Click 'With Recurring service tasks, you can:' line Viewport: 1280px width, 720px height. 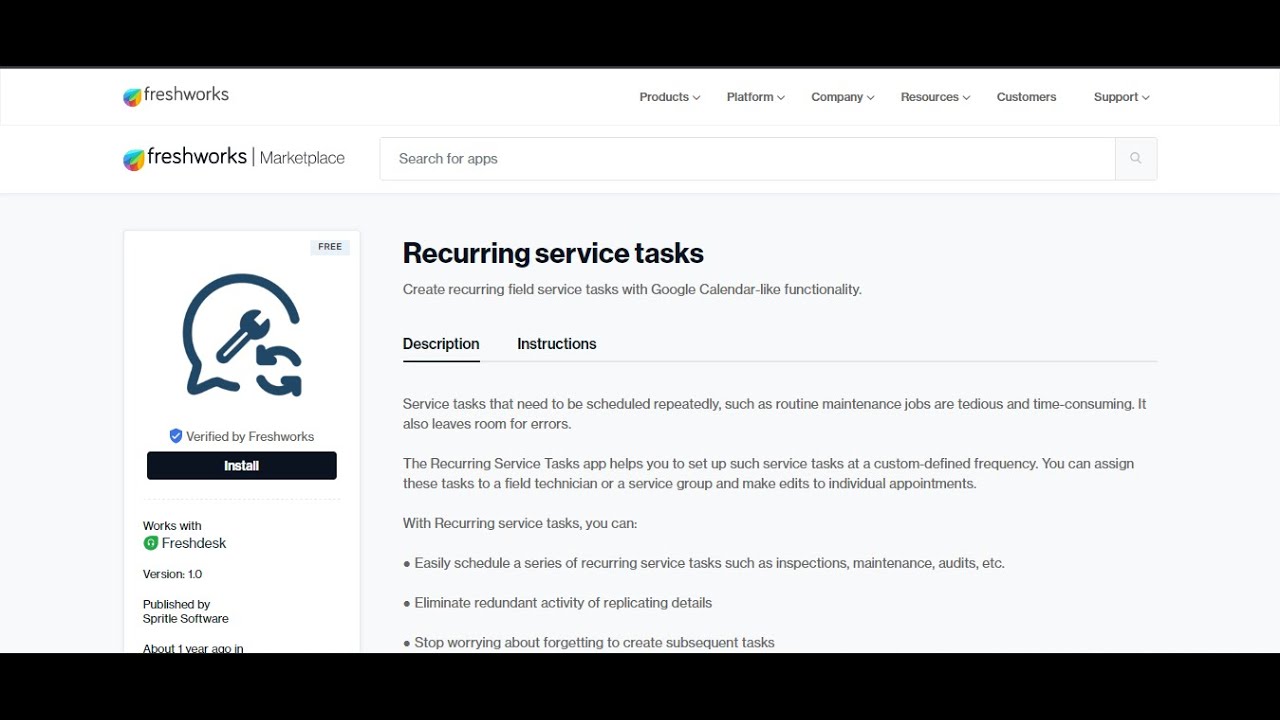[x=520, y=523]
